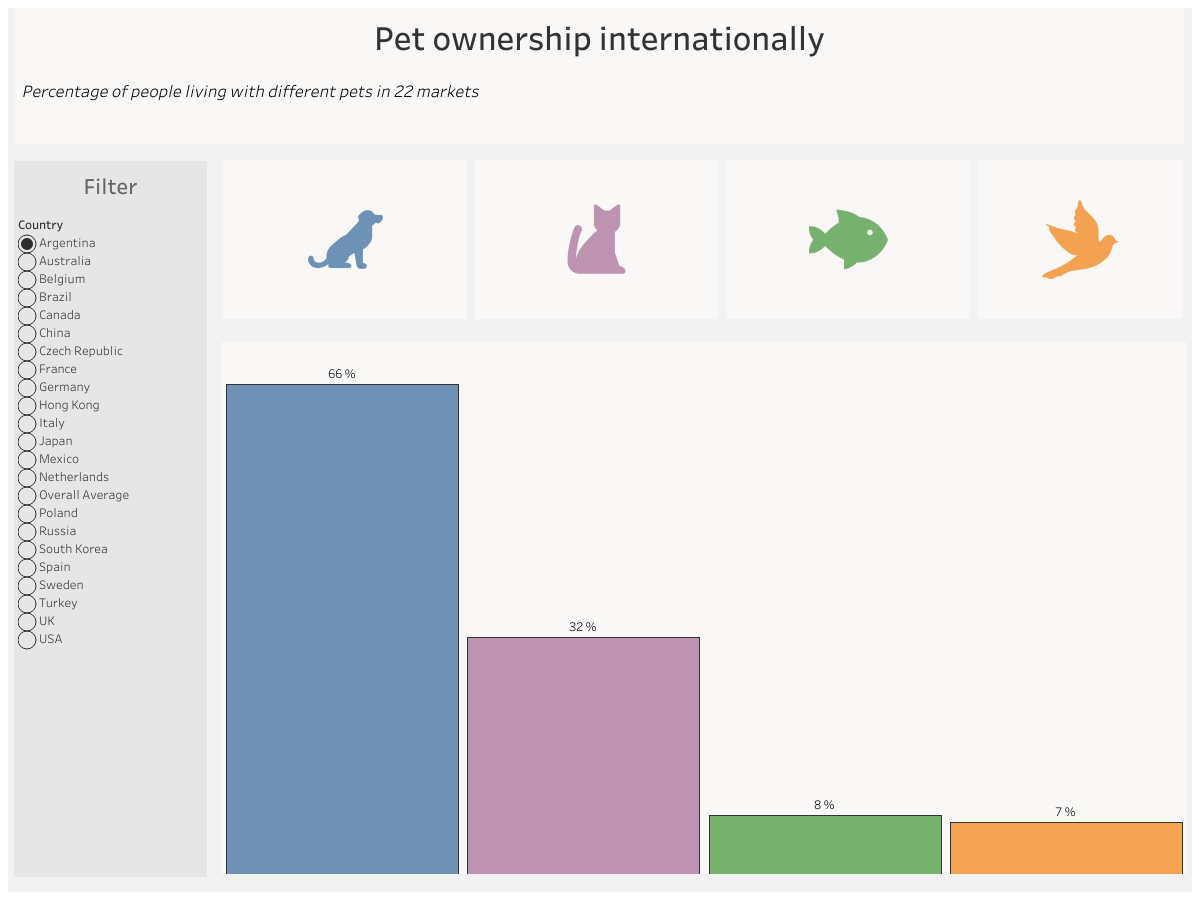This screenshot has height=899, width=1199.
Task: Click the orange bird icon
Action: click(1080, 240)
